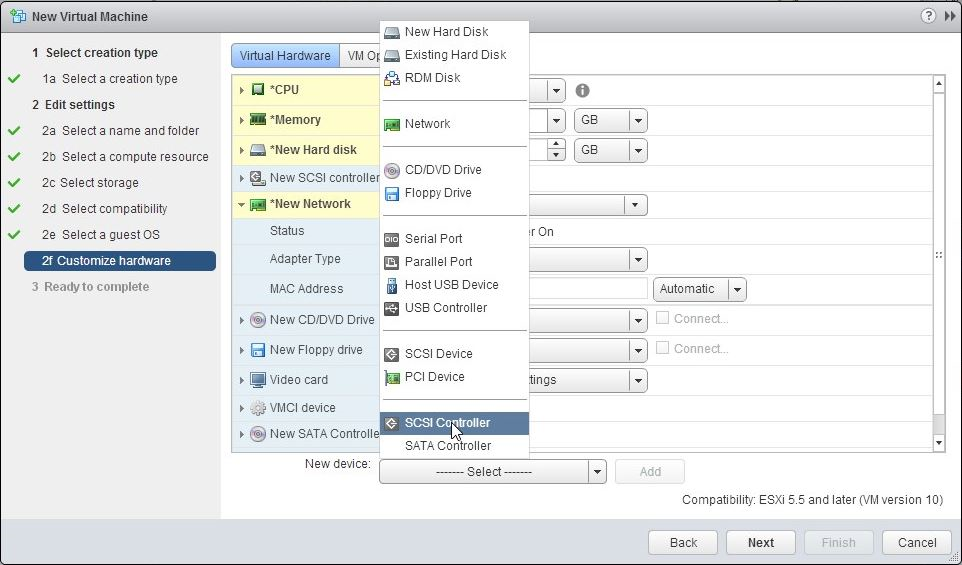
Task: Click the Existing Hard Disk icon
Action: click(x=391, y=55)
